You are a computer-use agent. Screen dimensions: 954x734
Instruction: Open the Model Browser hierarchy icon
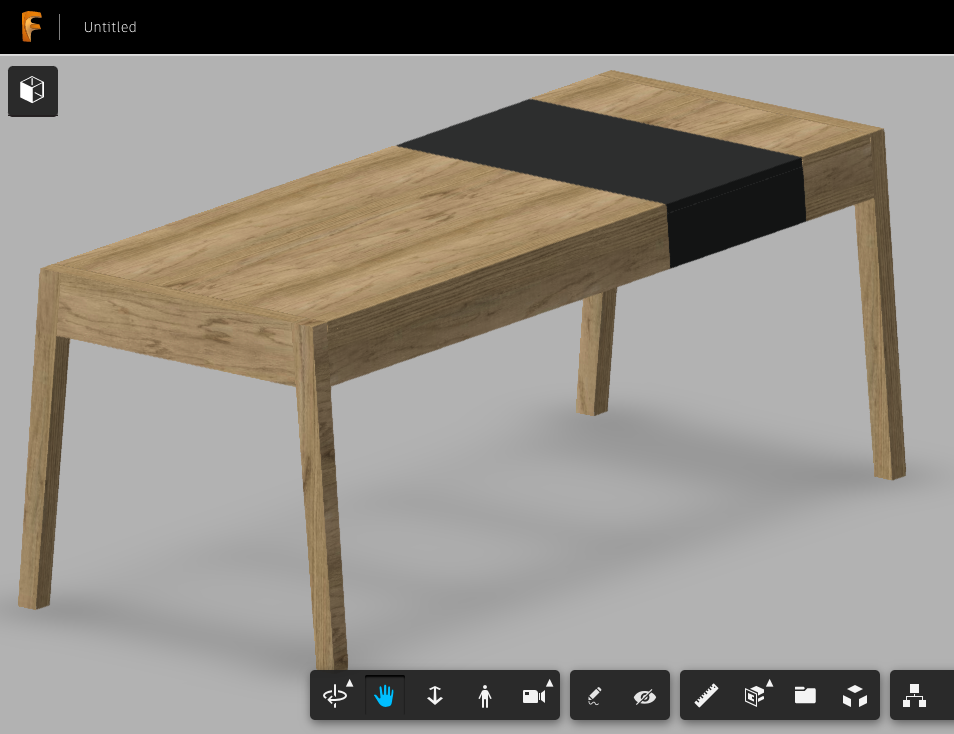click(x=914, y=696)
